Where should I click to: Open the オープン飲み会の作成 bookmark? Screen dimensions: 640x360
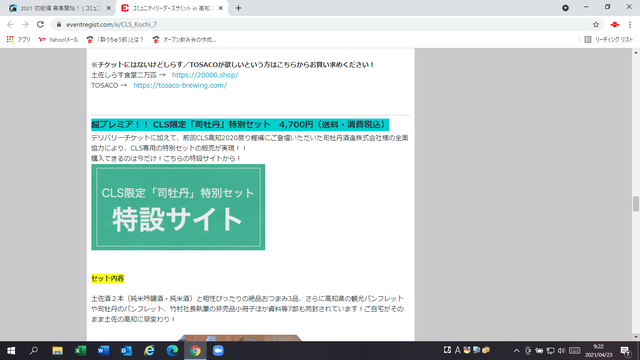184,40
